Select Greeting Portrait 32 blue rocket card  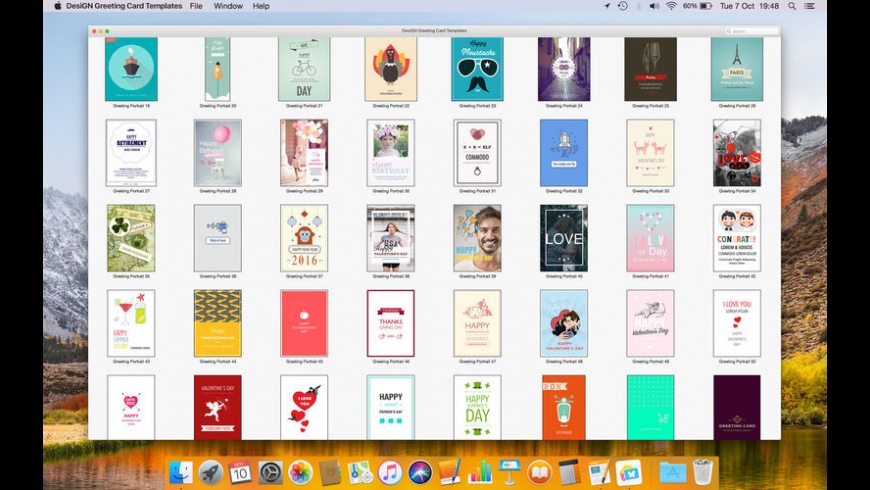[x=564, y=153]
